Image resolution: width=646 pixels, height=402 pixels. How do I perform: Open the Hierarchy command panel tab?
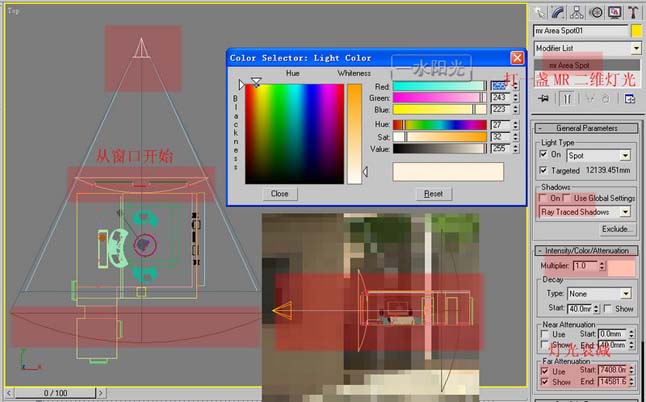pos(576,12)
